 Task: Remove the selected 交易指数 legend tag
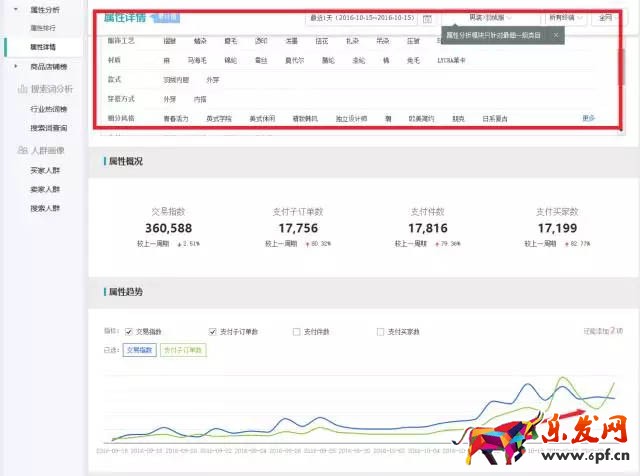click(140, 350)
